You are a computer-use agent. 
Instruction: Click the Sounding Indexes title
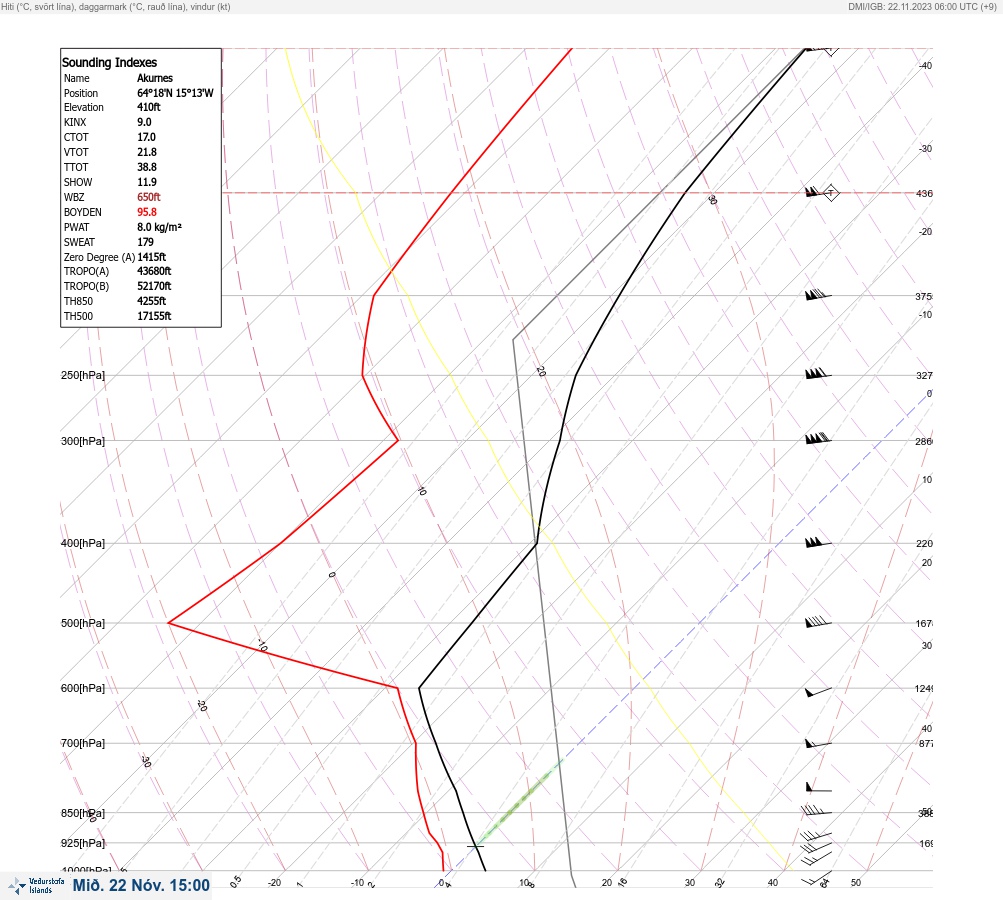(x=109, y=63)
